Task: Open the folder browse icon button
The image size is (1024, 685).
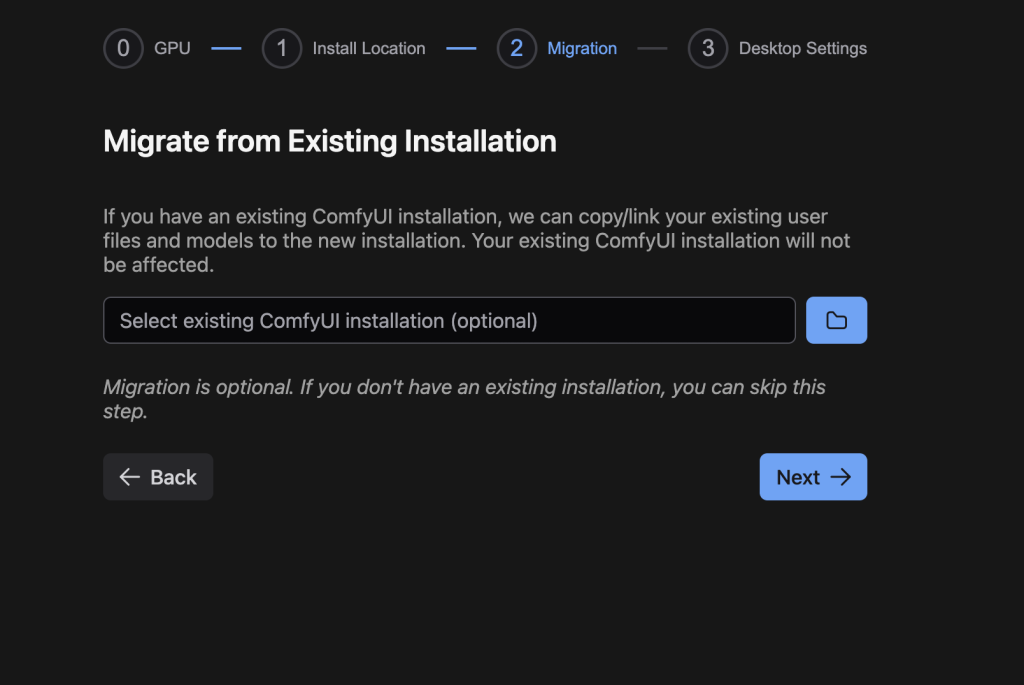Action: (x=836, y=320)
